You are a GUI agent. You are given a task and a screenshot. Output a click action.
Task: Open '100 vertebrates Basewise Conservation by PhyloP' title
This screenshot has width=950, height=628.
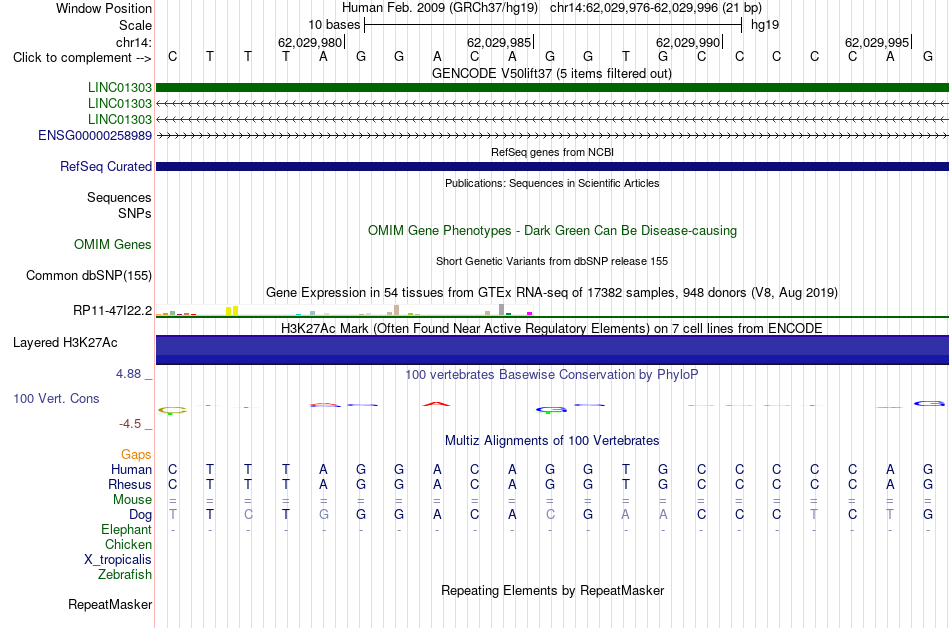(552, 375)
